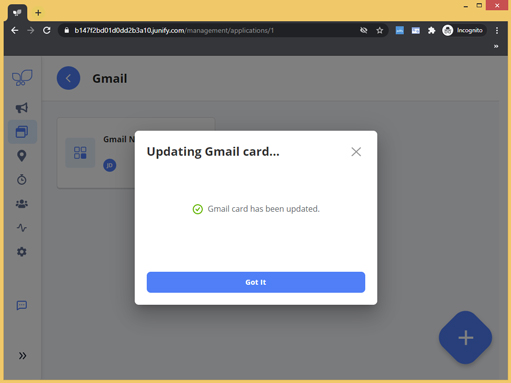Minimize the browser window

[466, 6]
